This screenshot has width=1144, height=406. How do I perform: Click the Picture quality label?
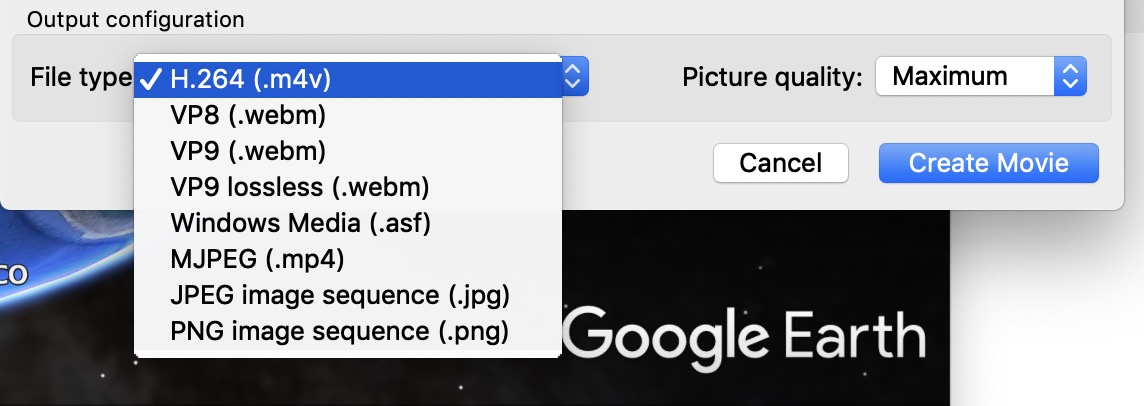772,77
